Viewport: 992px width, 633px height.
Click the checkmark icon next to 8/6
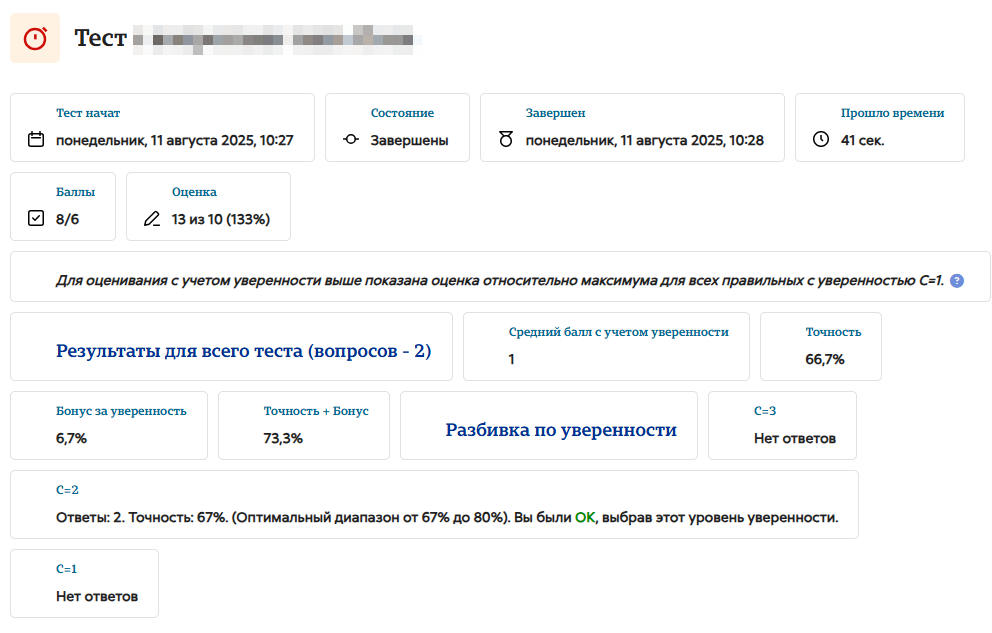tap(36, 218)
